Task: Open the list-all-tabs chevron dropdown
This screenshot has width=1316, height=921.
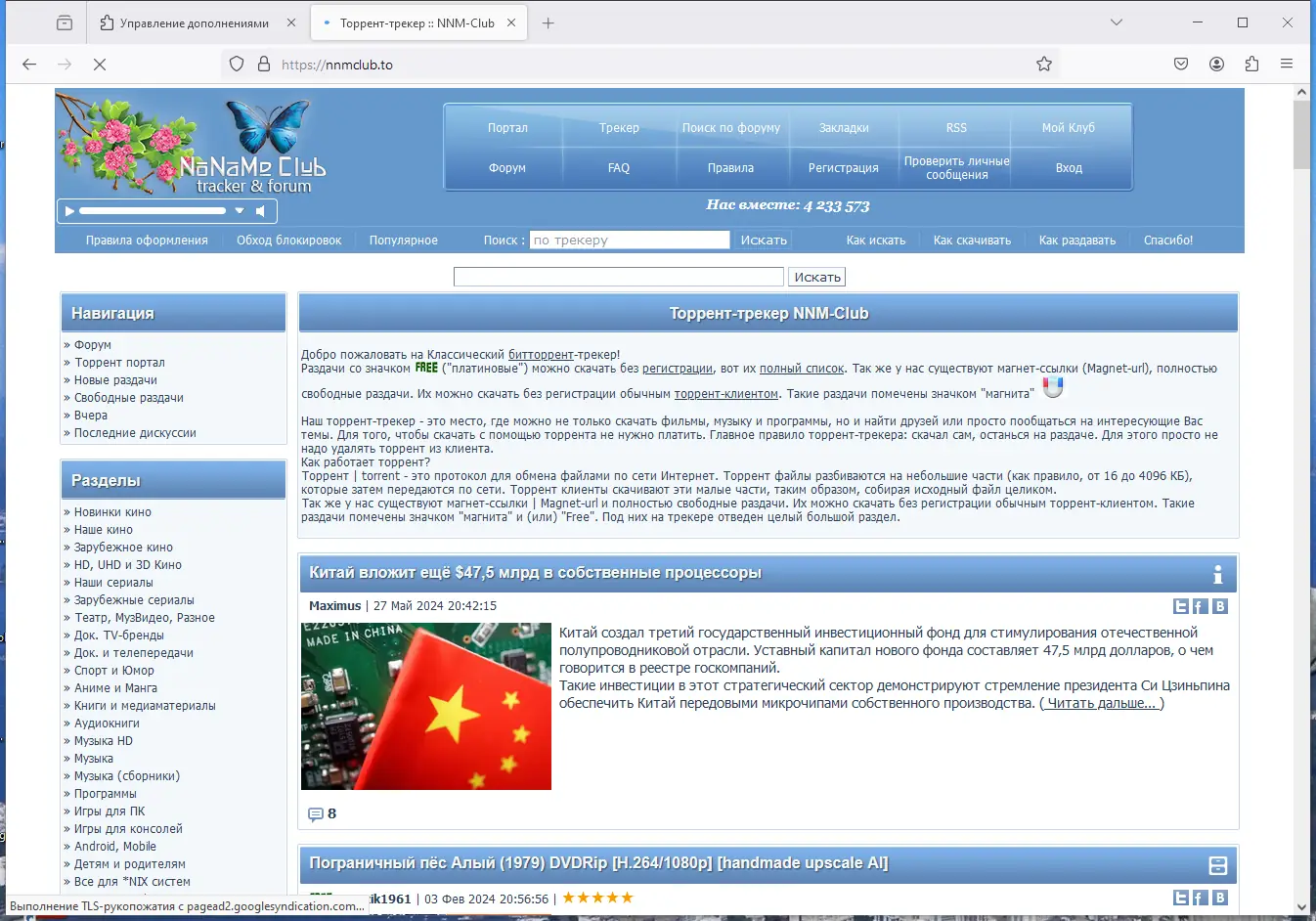Action: (1117, 22)
